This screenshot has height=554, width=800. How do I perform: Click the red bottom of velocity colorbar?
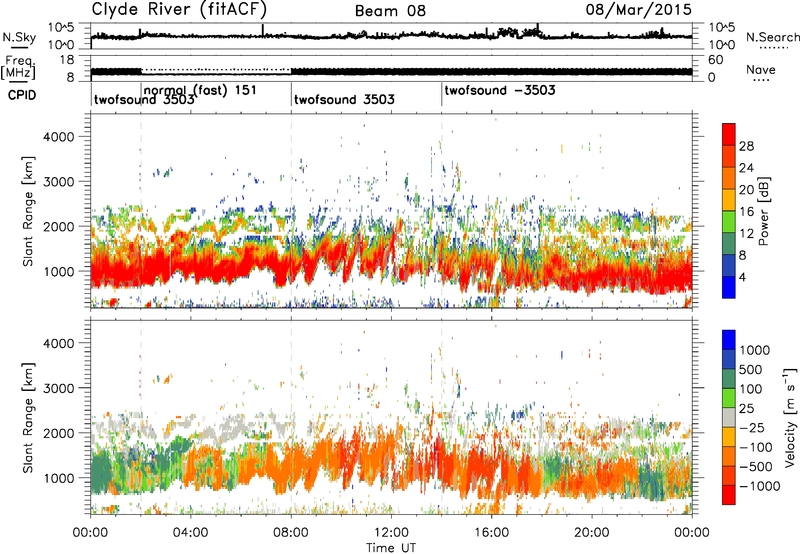pyautogui.click(x=729, y=495)
